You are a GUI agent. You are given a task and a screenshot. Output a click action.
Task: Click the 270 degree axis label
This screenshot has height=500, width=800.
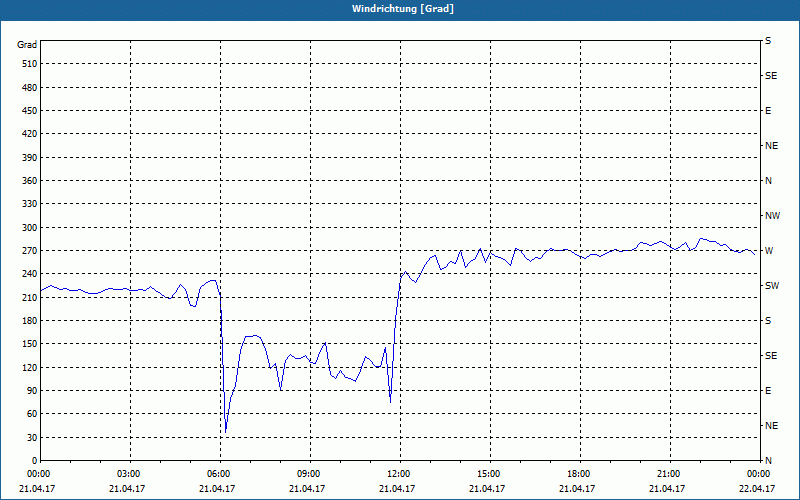click(x=29, y=251)
